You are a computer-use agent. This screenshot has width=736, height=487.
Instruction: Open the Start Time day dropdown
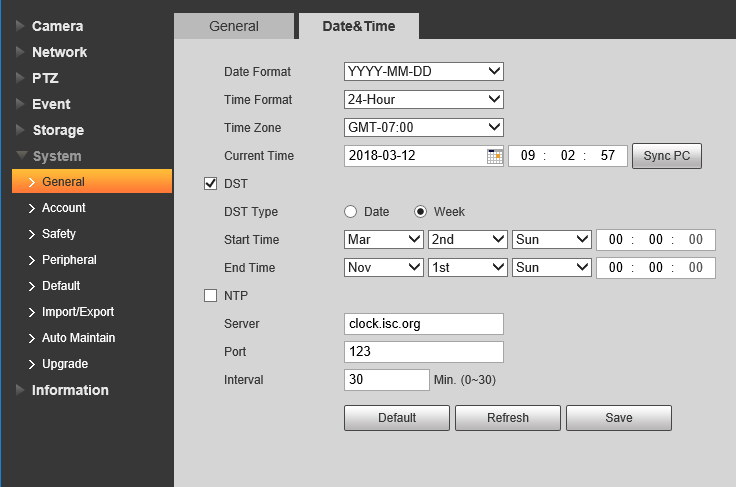tap(552, 240)
